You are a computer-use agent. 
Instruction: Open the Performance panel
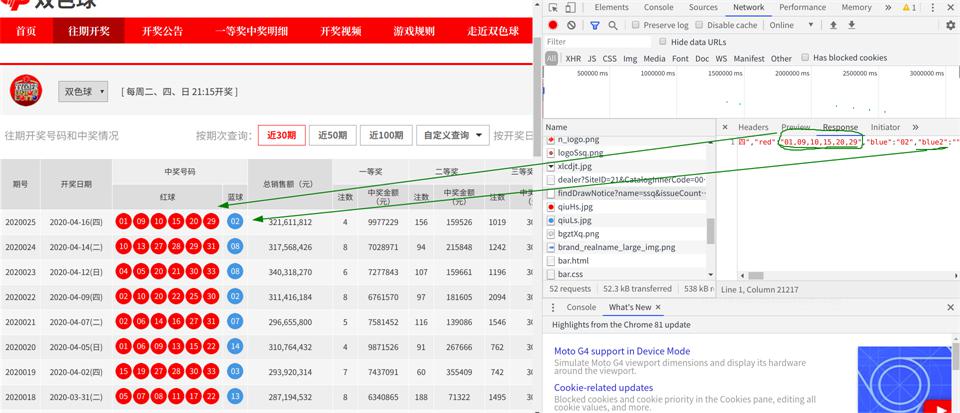pyautogui.click(x=803, y=7)
